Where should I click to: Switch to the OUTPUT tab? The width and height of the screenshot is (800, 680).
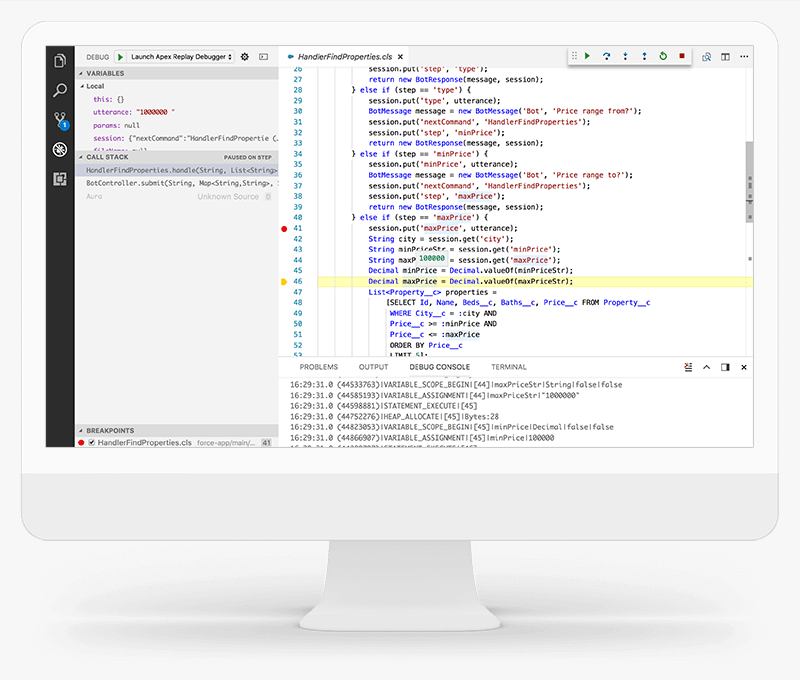click(x=373, y=367)
